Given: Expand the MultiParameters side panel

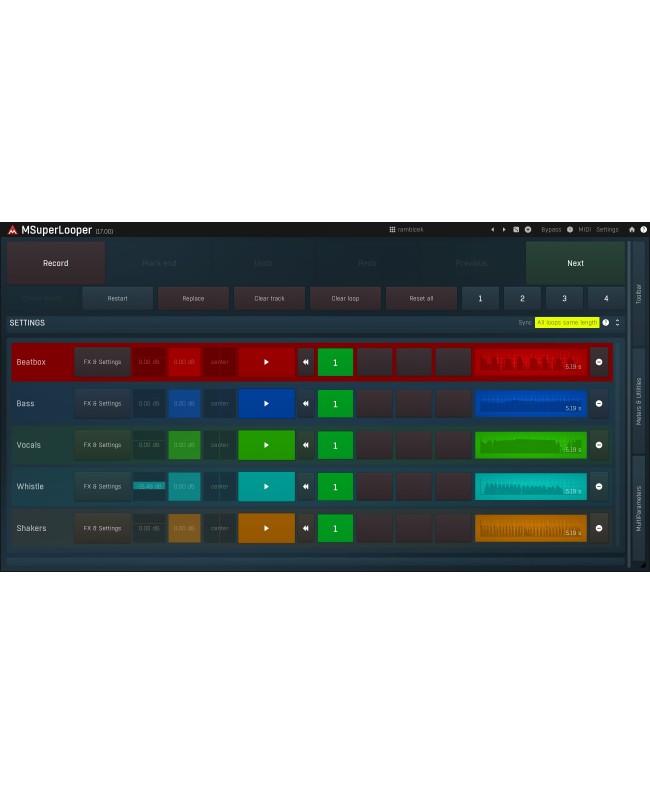Looking at the screenshot, I should point(638,509).
